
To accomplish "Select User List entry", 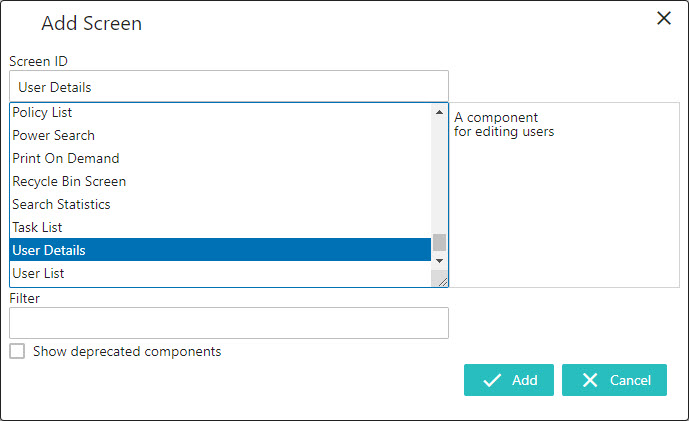I will pos(38,273).
